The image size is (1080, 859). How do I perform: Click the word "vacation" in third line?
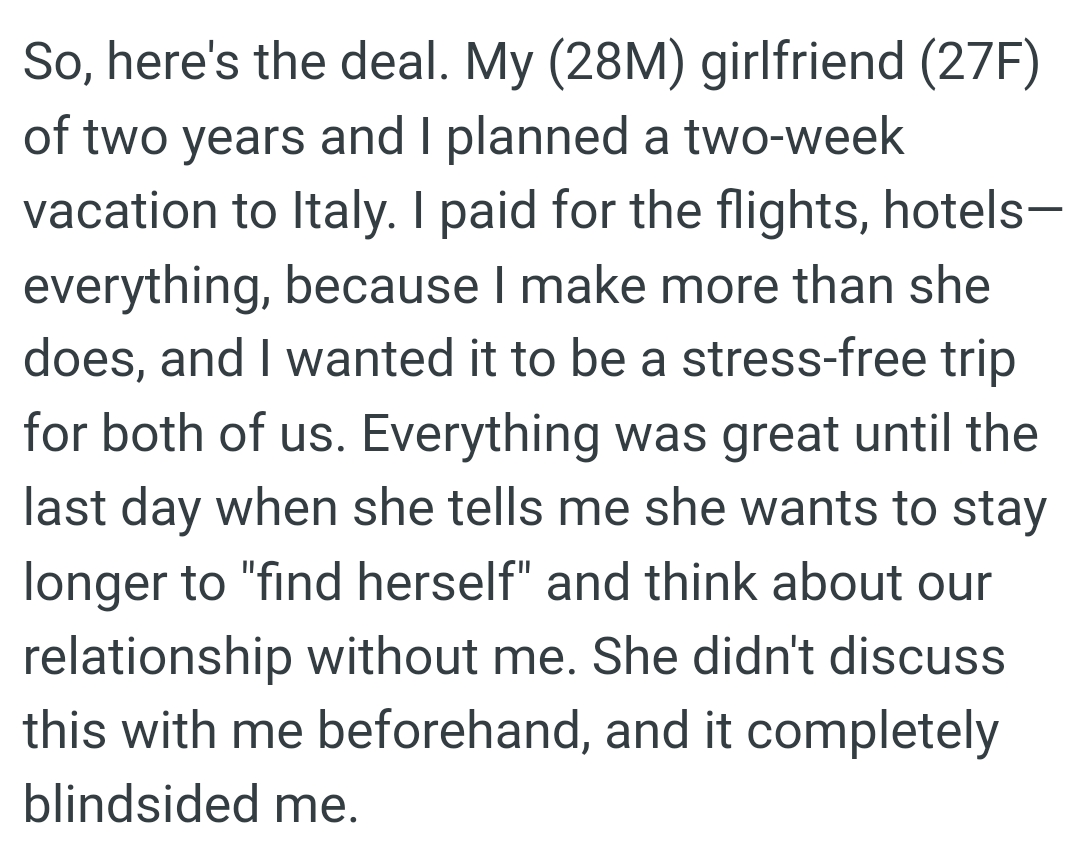pos(122,212)
